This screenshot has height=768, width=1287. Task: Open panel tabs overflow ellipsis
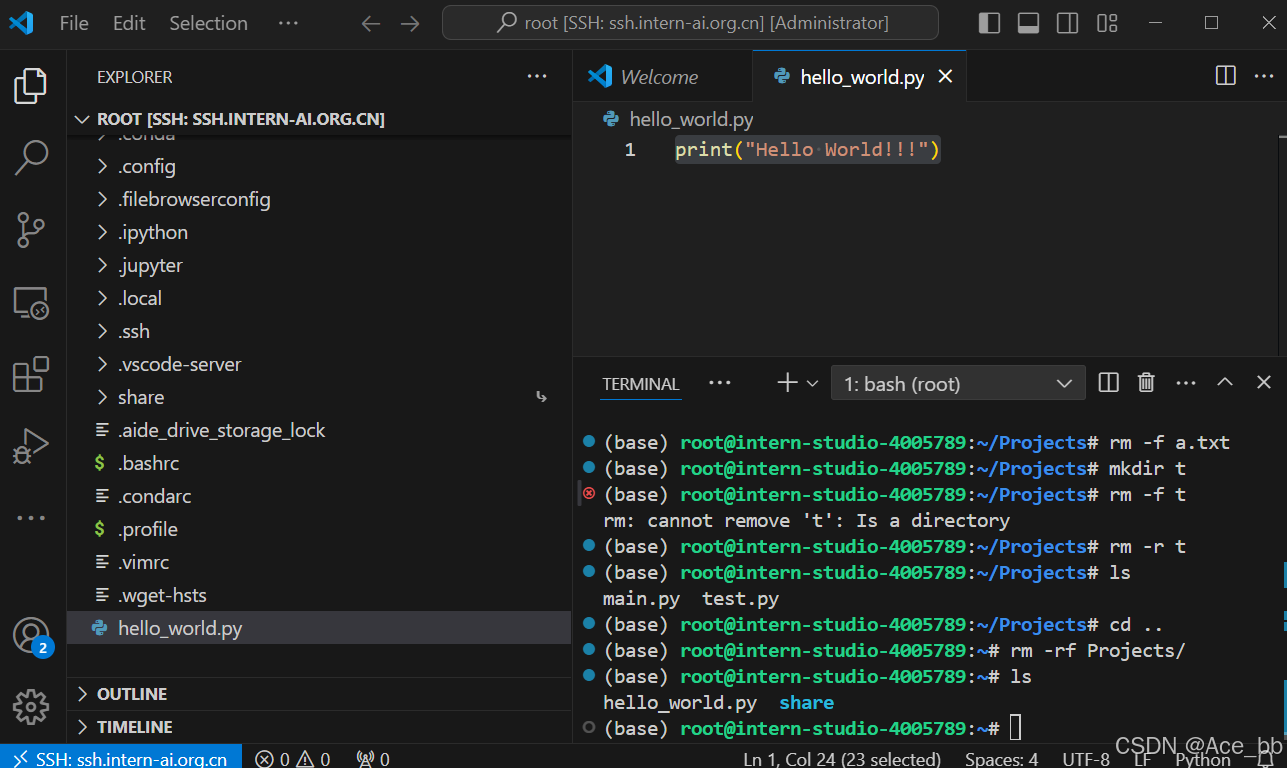[720, 383]
